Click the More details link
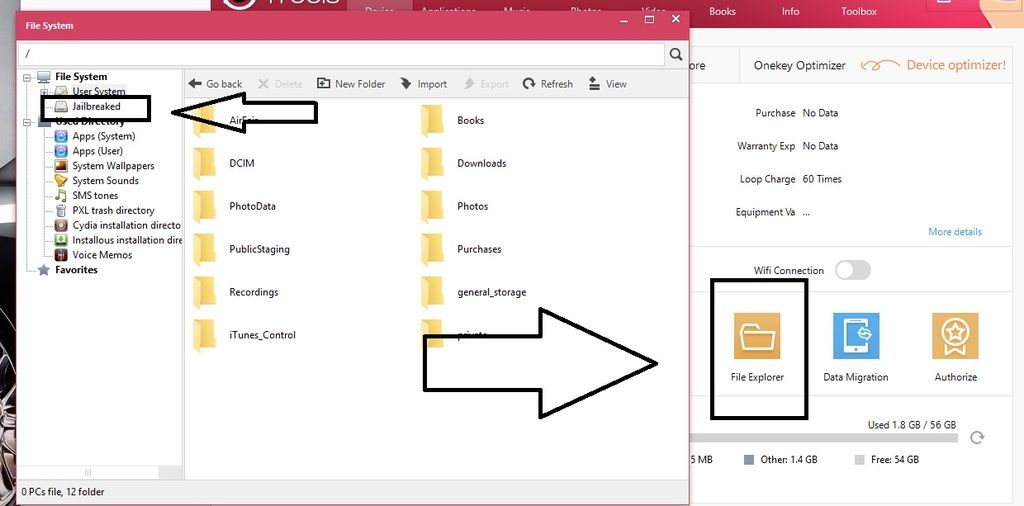 click(x=954, y=232)
